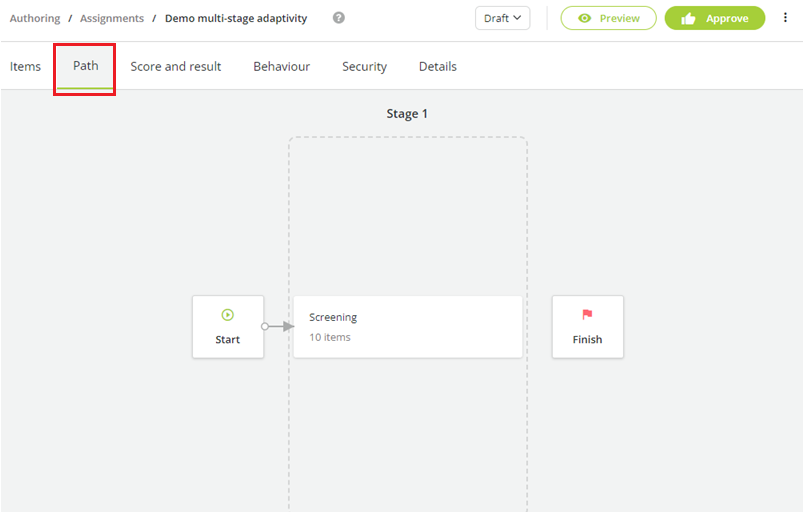Open the three-dot more options menu
The width and height of the screenshot is (807, 512).
(x=785, y=18)
